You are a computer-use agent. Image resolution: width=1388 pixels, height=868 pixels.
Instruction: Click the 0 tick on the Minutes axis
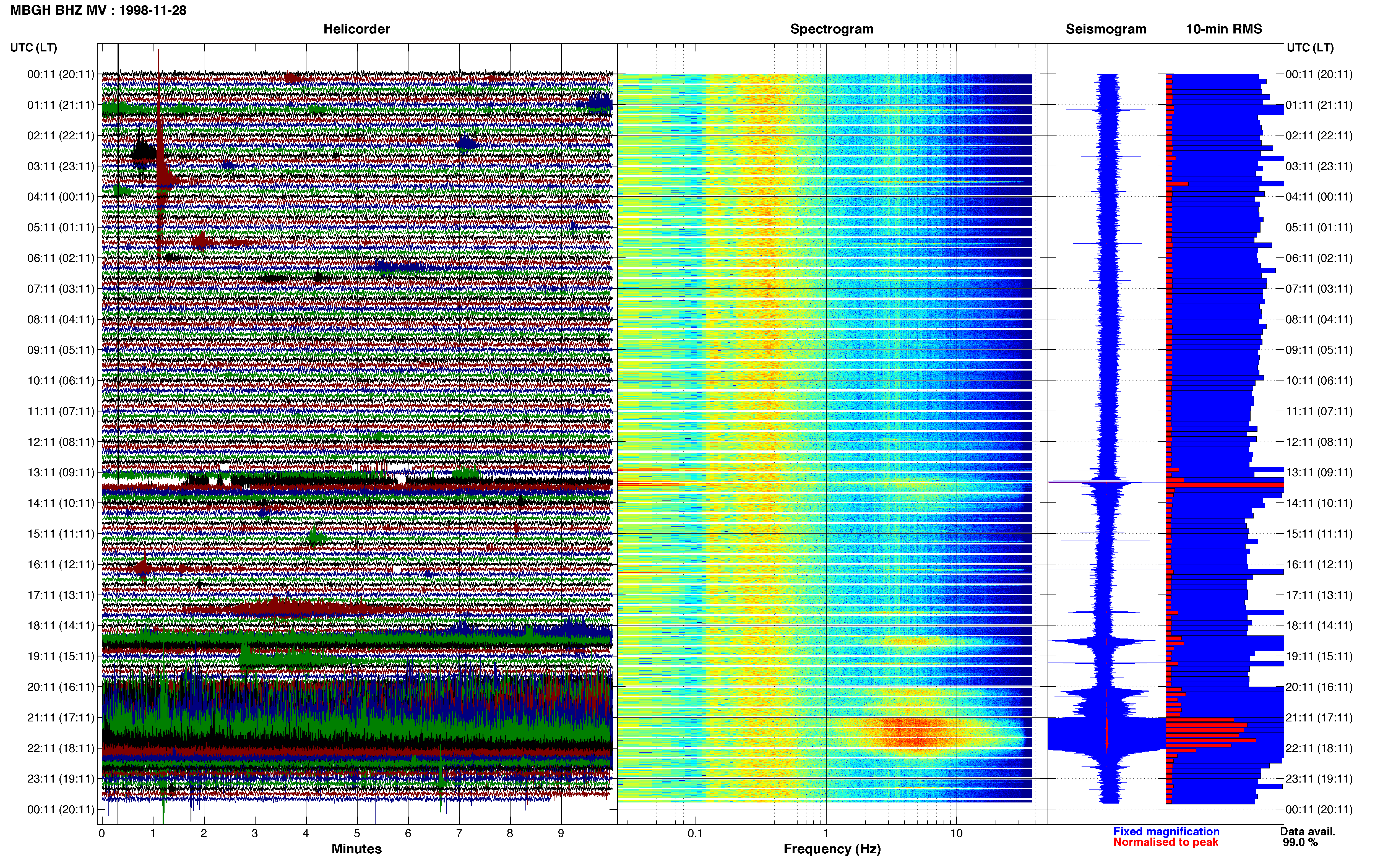point(101,833)
